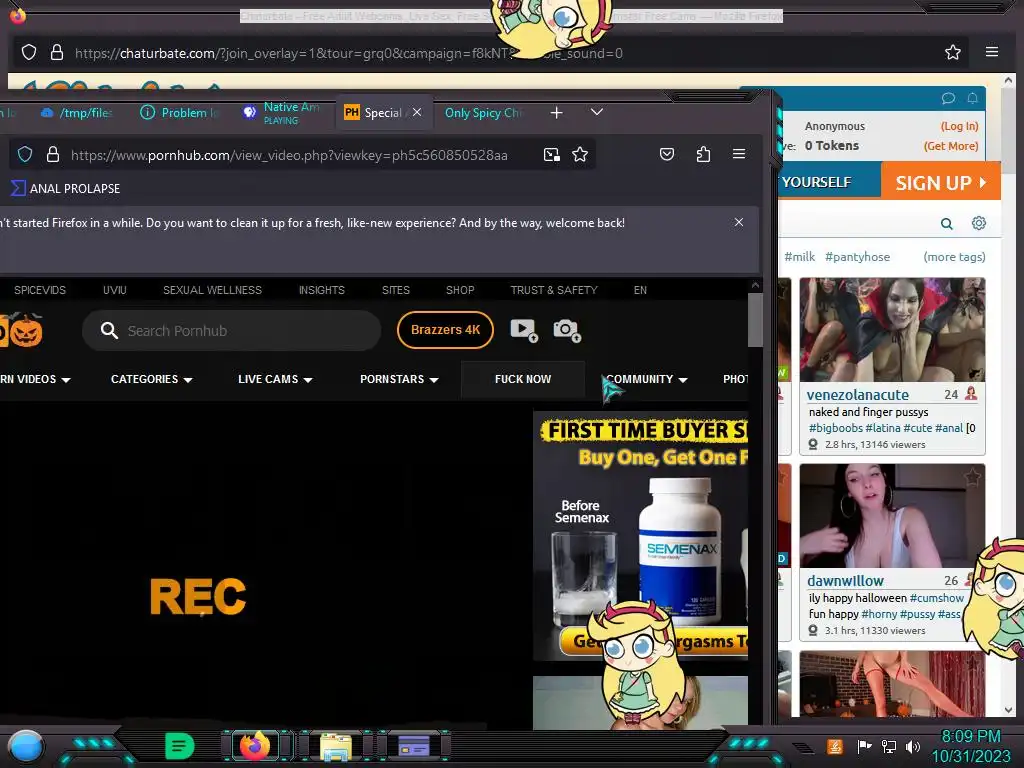Click the orange SIGN UP button
Image resolution: width=1024 pixels, height=768 pixels.
point(940,182)
